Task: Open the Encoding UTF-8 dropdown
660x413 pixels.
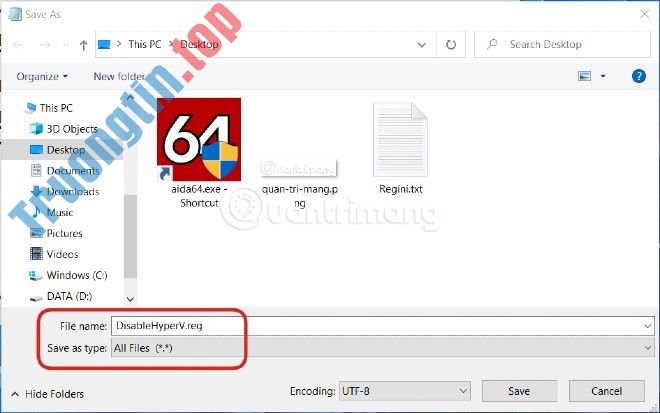Action: click(405, 391)
